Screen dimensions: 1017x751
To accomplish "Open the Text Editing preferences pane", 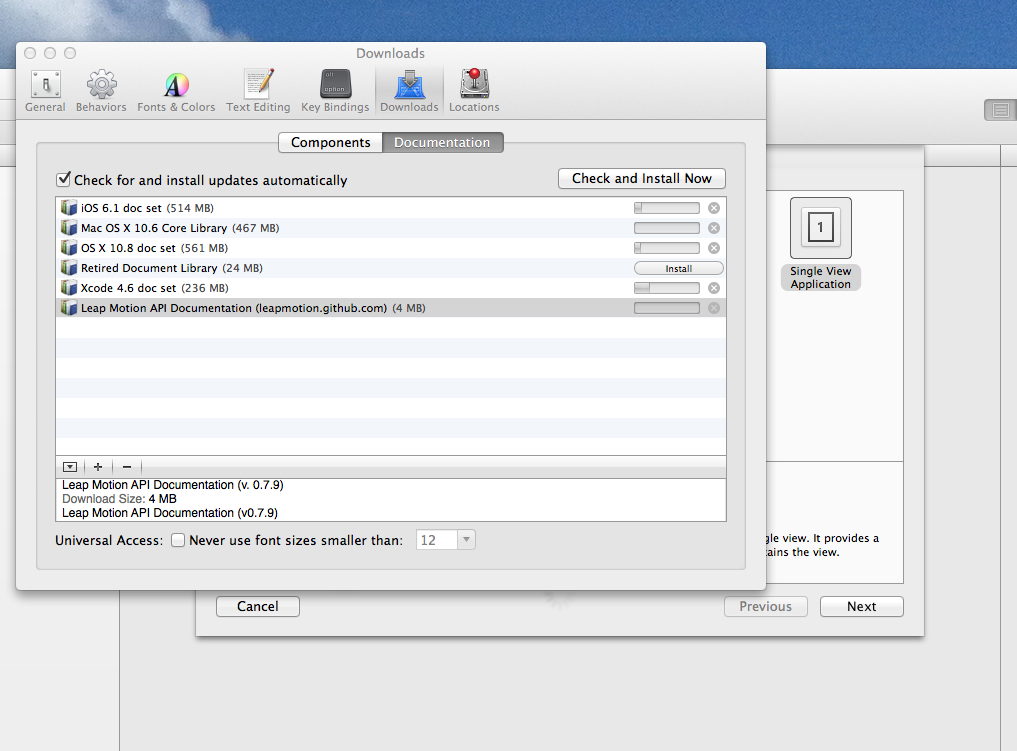I will (x=258, y=91).
